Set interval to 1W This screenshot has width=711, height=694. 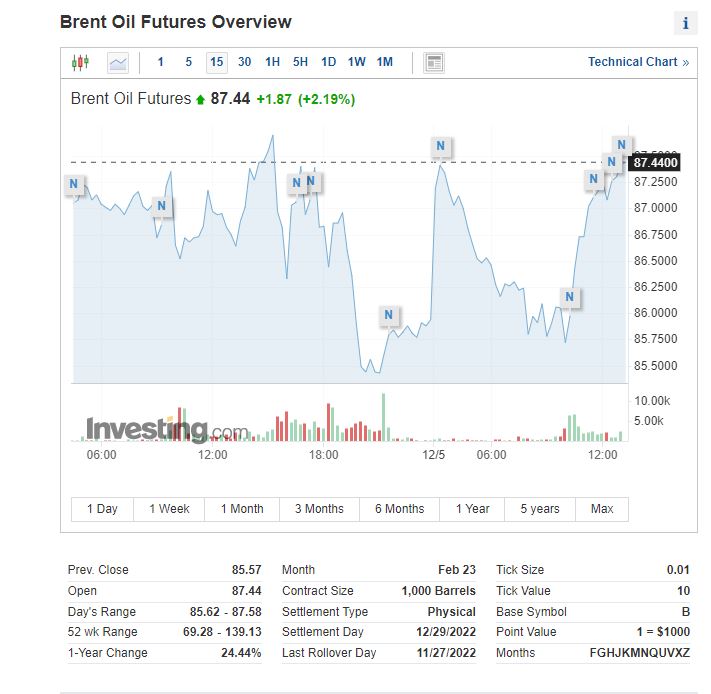pos(356,62)
